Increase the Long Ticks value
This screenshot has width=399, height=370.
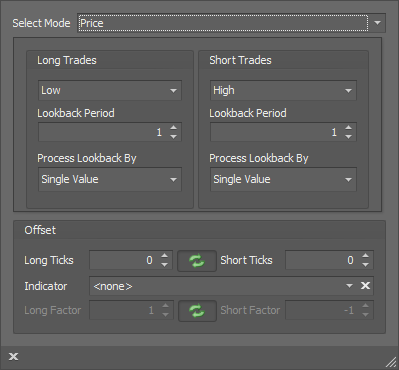pos(164,256)
